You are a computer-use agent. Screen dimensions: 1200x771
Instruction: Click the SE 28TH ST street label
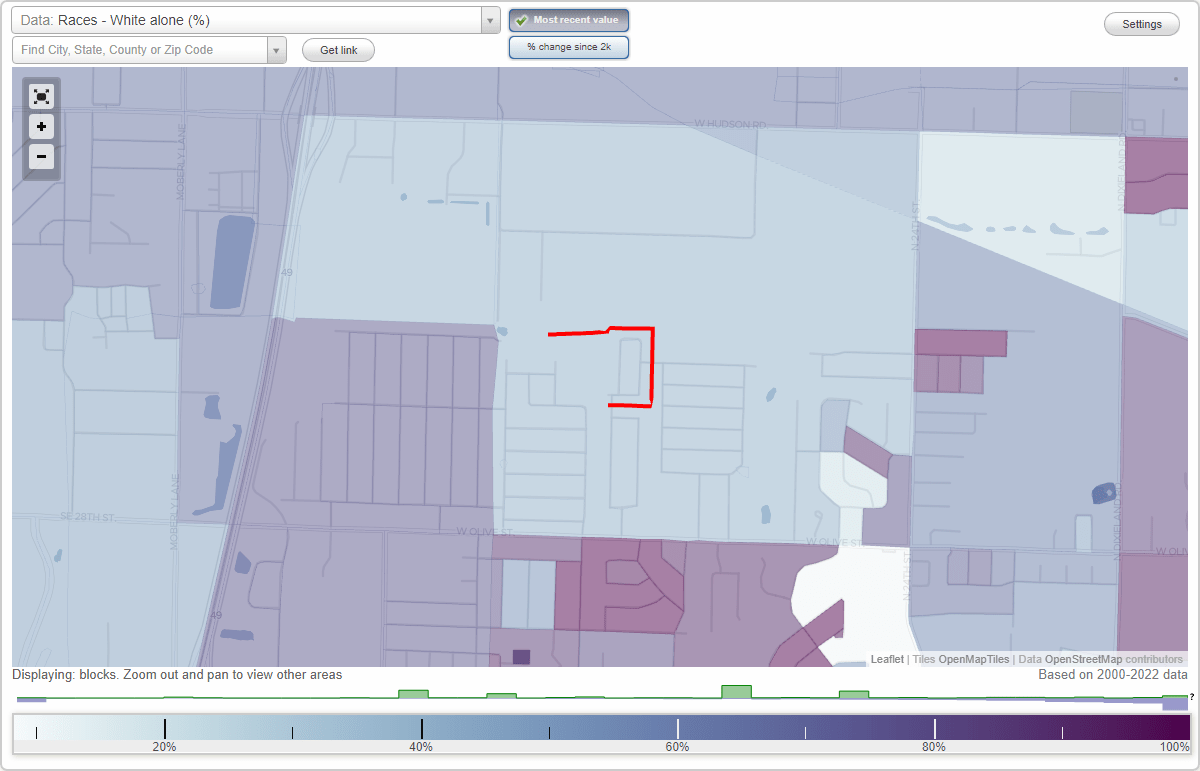tap(87, 517)
